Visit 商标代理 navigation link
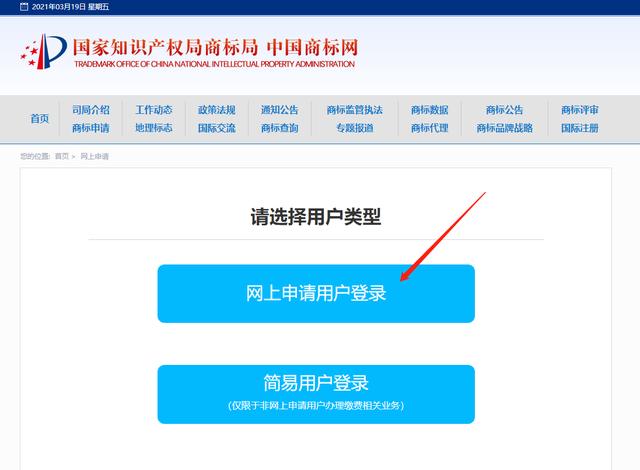The height and width of the screenshot is (470, 640). tap(430, 128)
